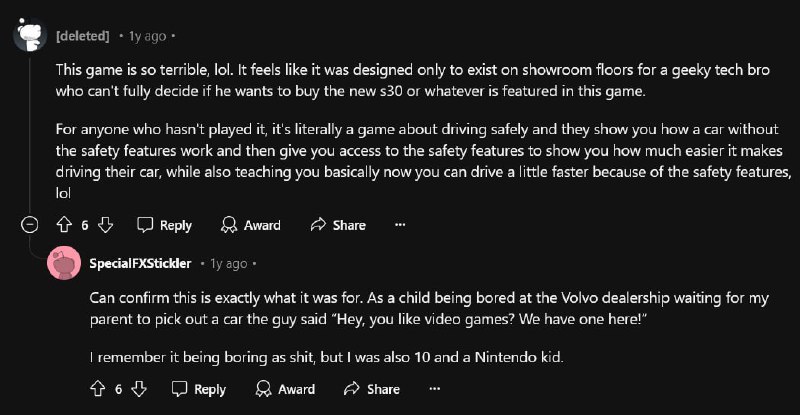This screenshot has width=800, height=415.
Task: Award SpecialFXStickler's reply
Action: 285,389
